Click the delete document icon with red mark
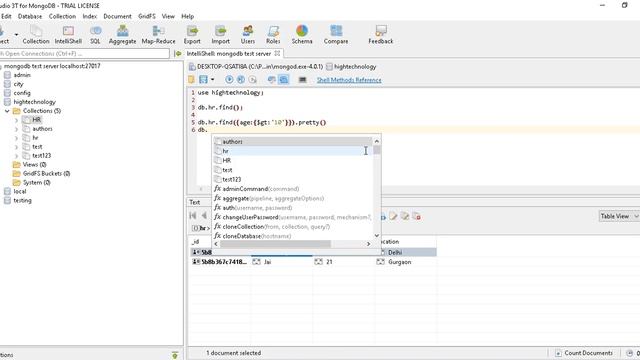Screen dimensions: 640x360 [416, 216]
